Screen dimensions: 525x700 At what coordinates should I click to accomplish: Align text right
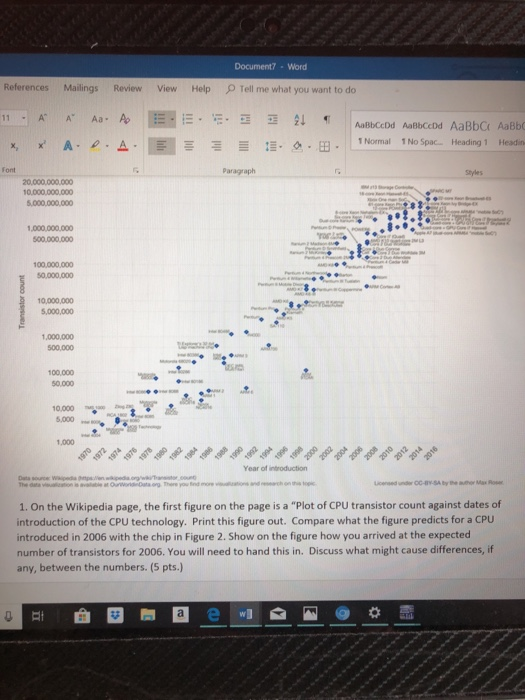(216, 146)
